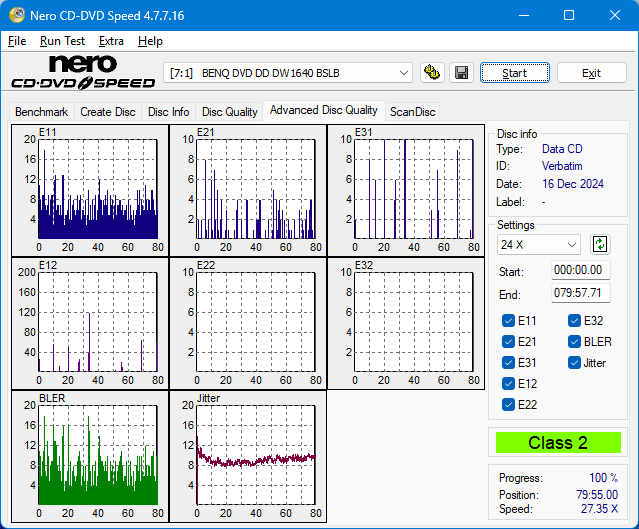Switch to the ScanDisc tab
Image resolution: width=639 pixels, height=529 pixels.
(x=412, y=112)
